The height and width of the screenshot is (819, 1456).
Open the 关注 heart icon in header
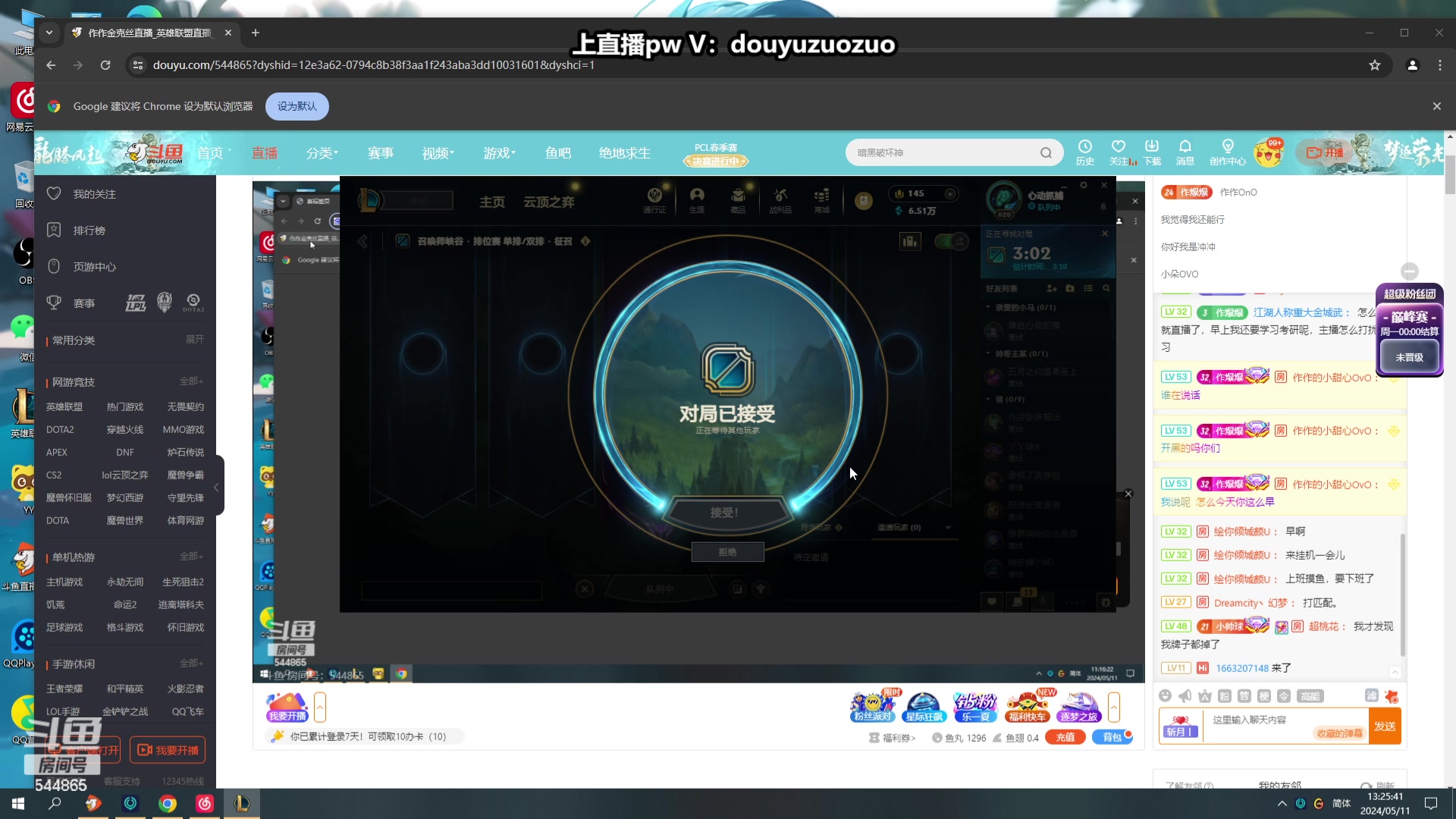click(1119, 152)
